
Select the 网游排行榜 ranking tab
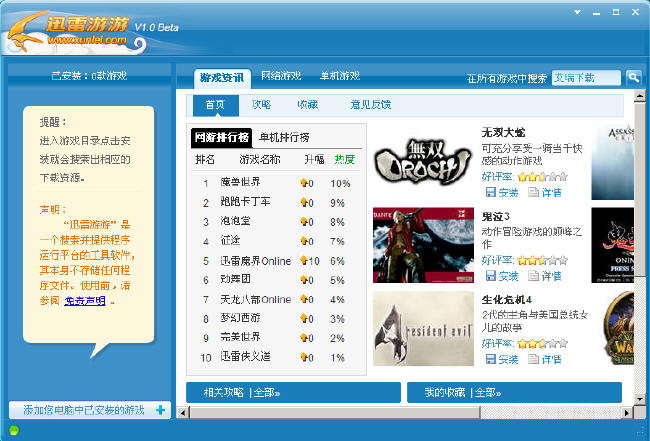(x=221, y=138)
